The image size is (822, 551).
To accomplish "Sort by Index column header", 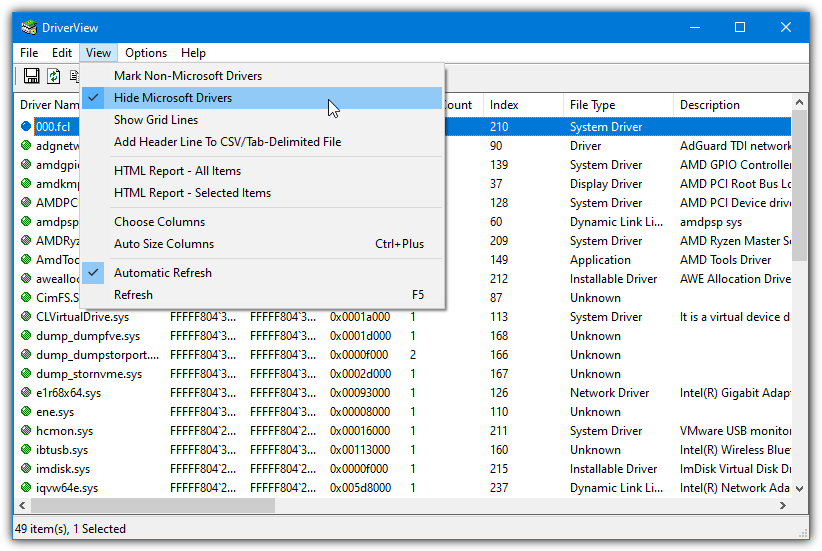I will tap(523, 105).
